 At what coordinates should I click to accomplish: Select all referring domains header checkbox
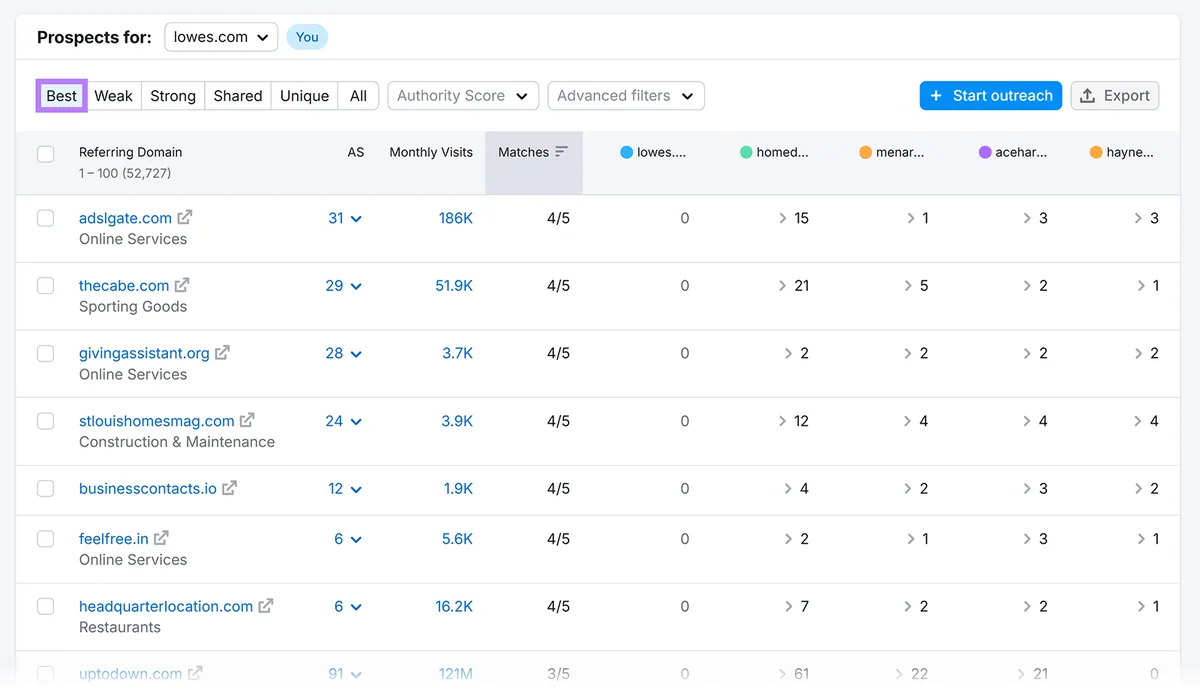tap(45, 154)
